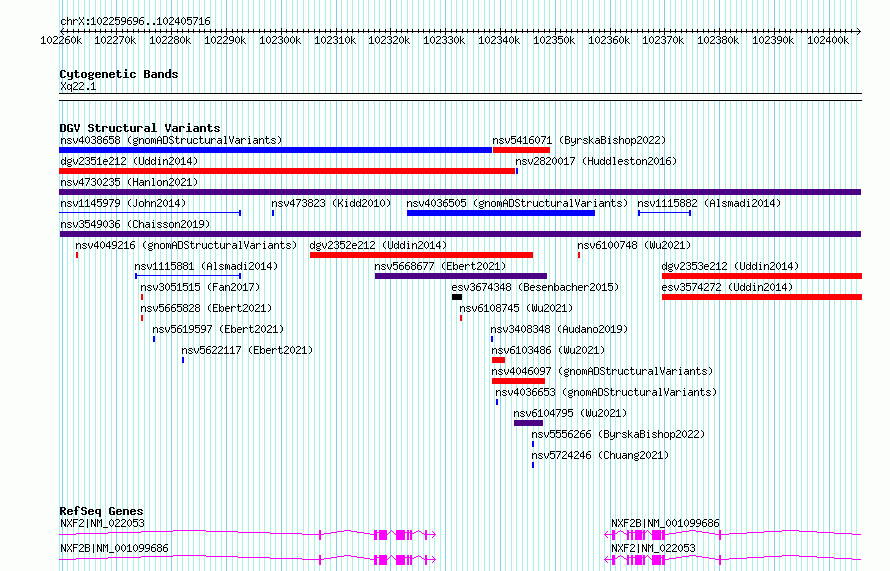Select the dgv2353e212 Uddin2014 red bar
Image resolution: width=890 pixels, height=571 pixels.
pyautogui.click(x=762, y=276)
